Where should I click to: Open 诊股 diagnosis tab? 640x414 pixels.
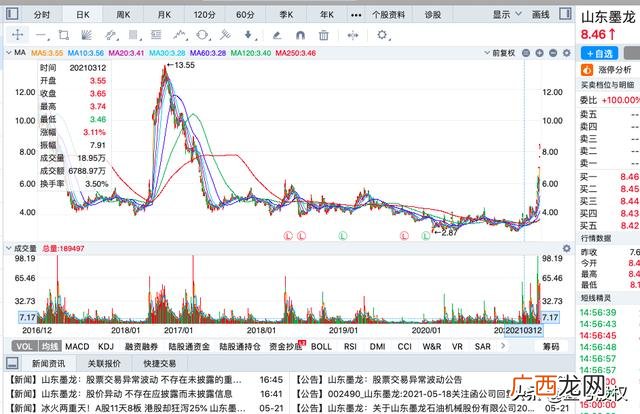point(433,15)
